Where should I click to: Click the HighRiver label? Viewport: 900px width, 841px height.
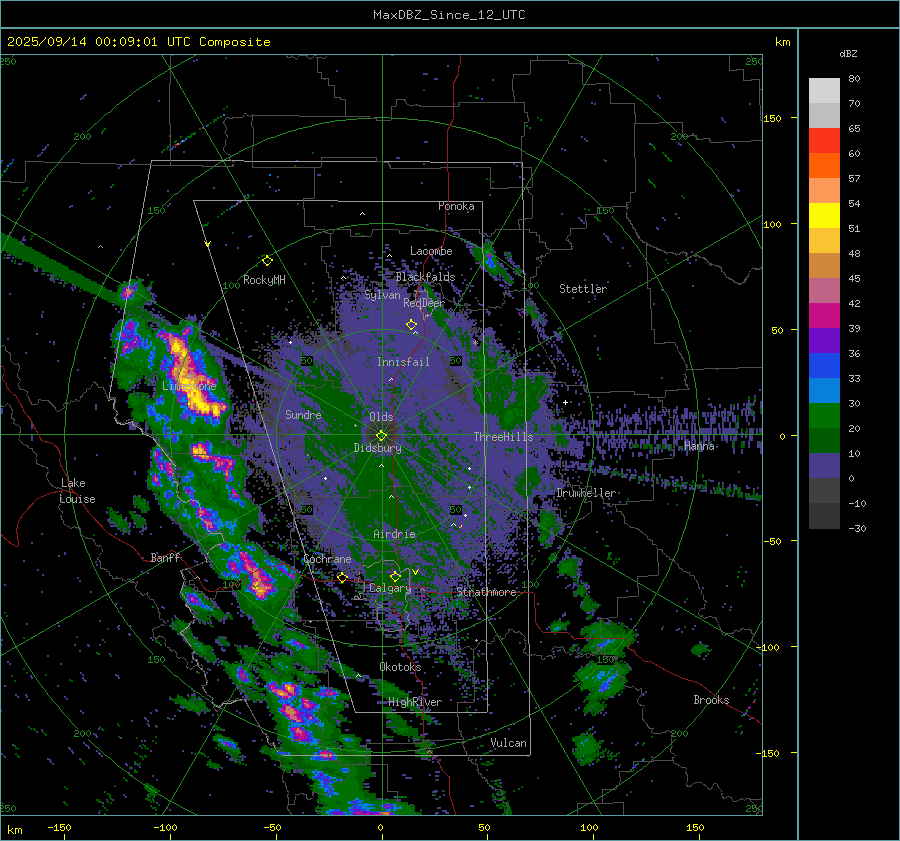[x=415, y=702]
